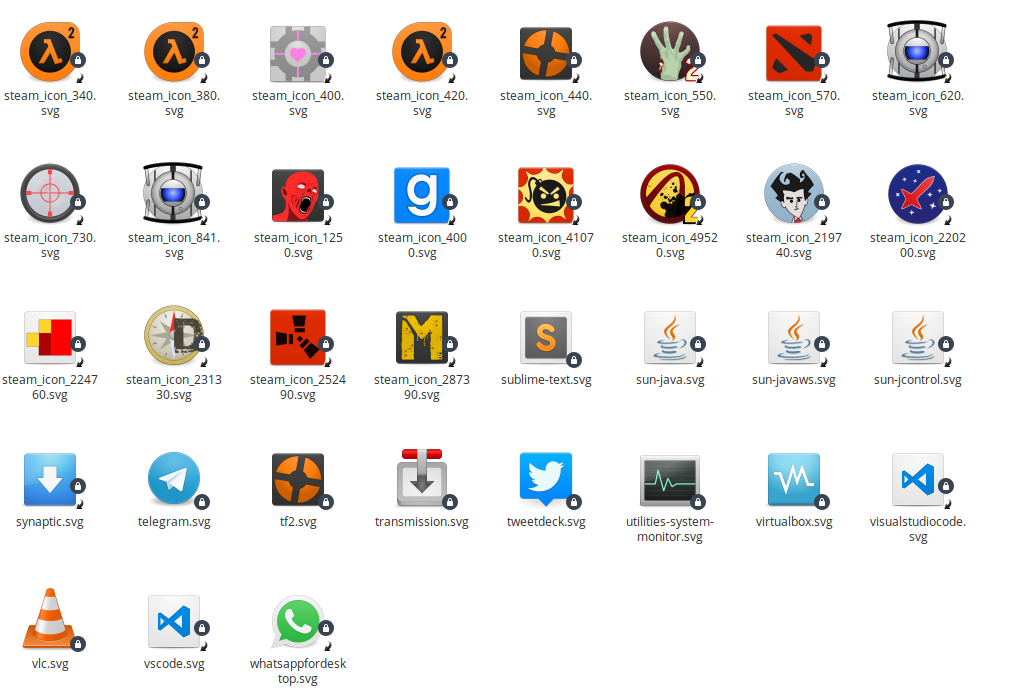Select the 'steam_icon_49520.svg' label
This screenshot has height=690, width=1025.
point(670,245)
